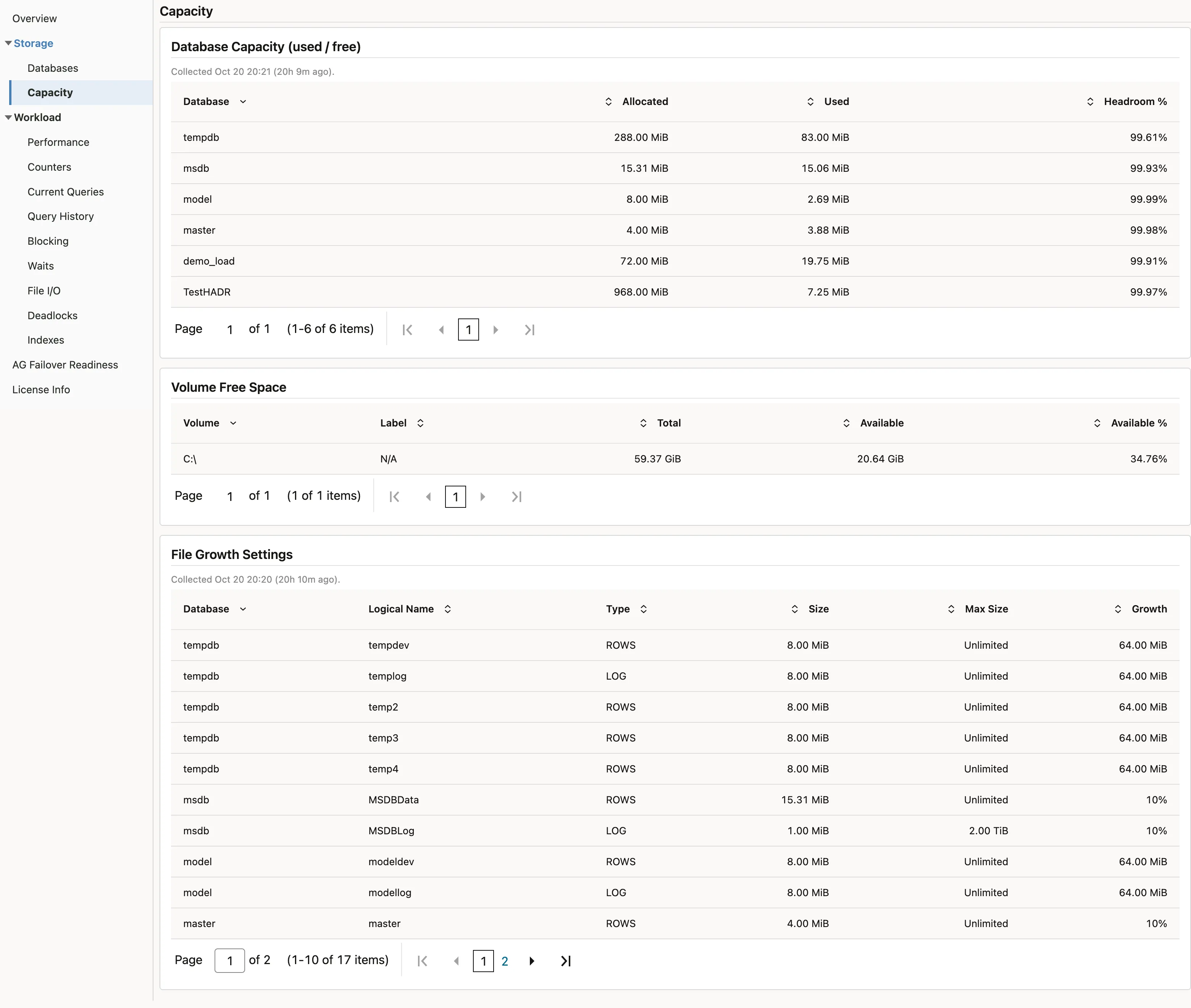This screenshot has height=1008, width=1191.
Task: Go to Current Queries
Action: coord(66,192)
